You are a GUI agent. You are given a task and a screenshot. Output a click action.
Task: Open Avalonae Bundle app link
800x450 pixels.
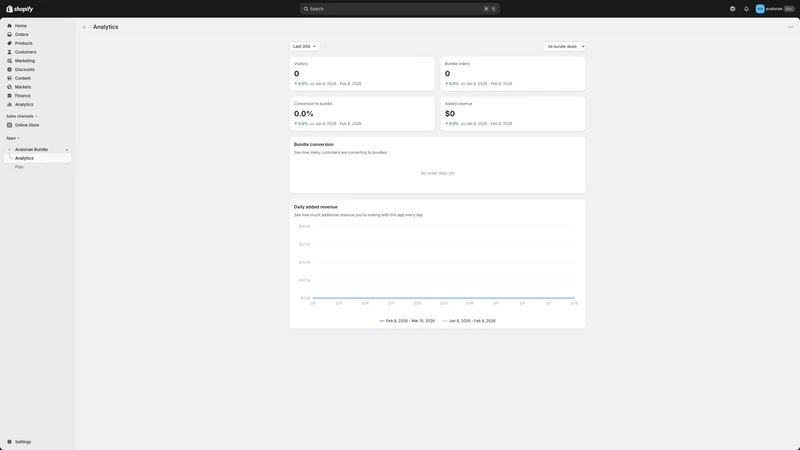[x=31, y=149]
